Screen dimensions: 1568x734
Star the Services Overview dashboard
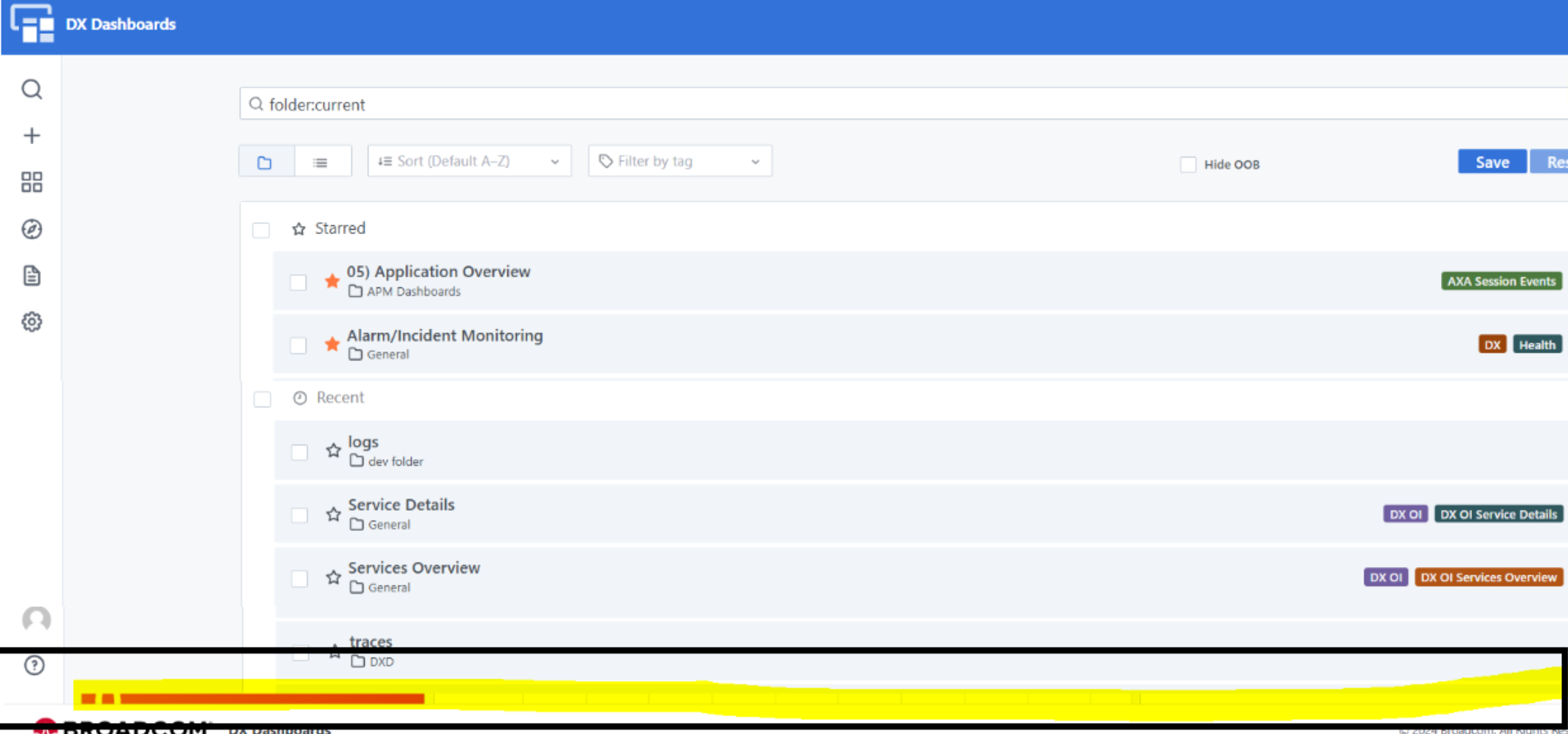coord(334,577)
